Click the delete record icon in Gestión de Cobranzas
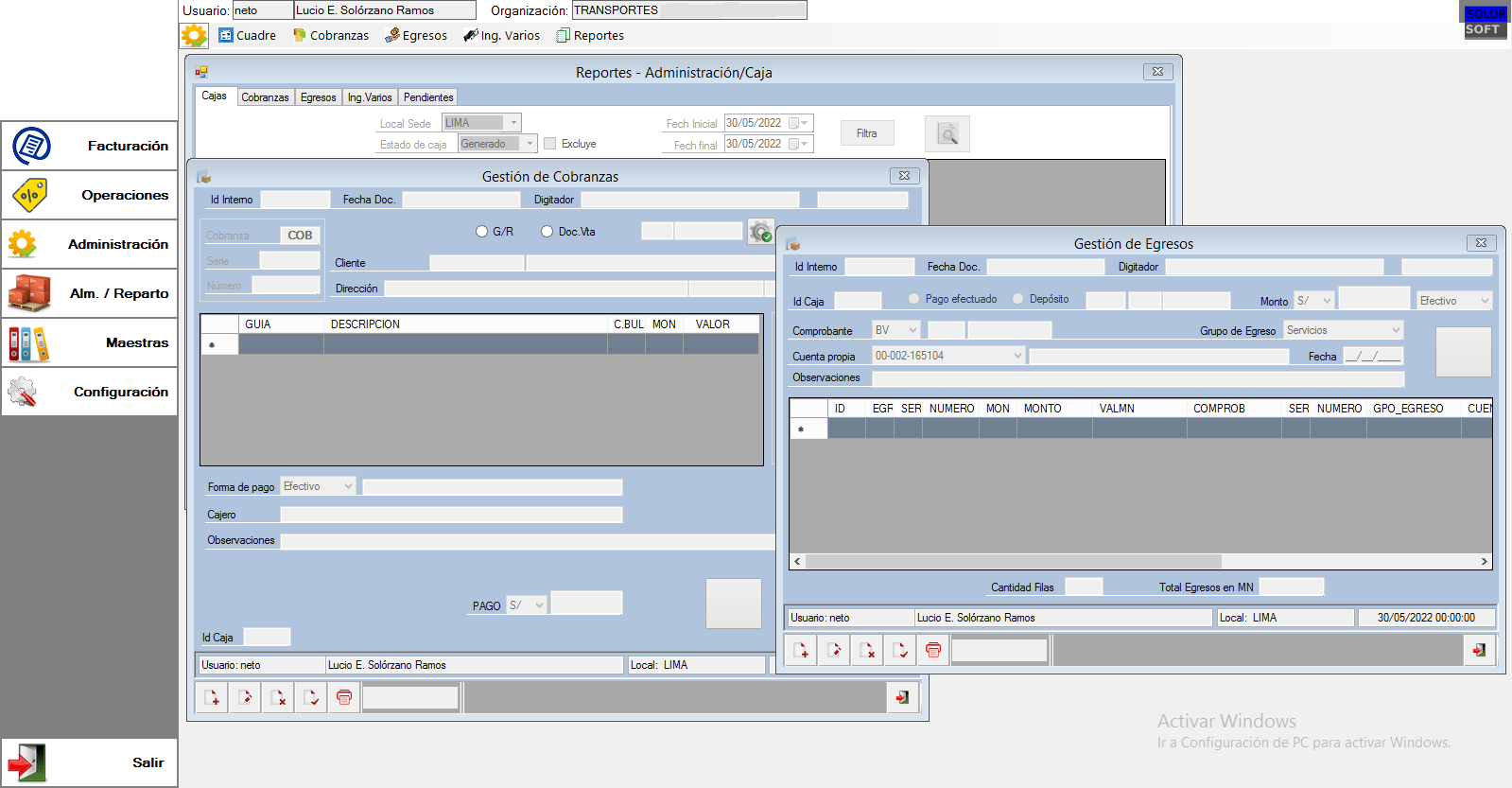The height and width of the screenshot is (788, 1512). pyautogui.click(x=278, y=698)
